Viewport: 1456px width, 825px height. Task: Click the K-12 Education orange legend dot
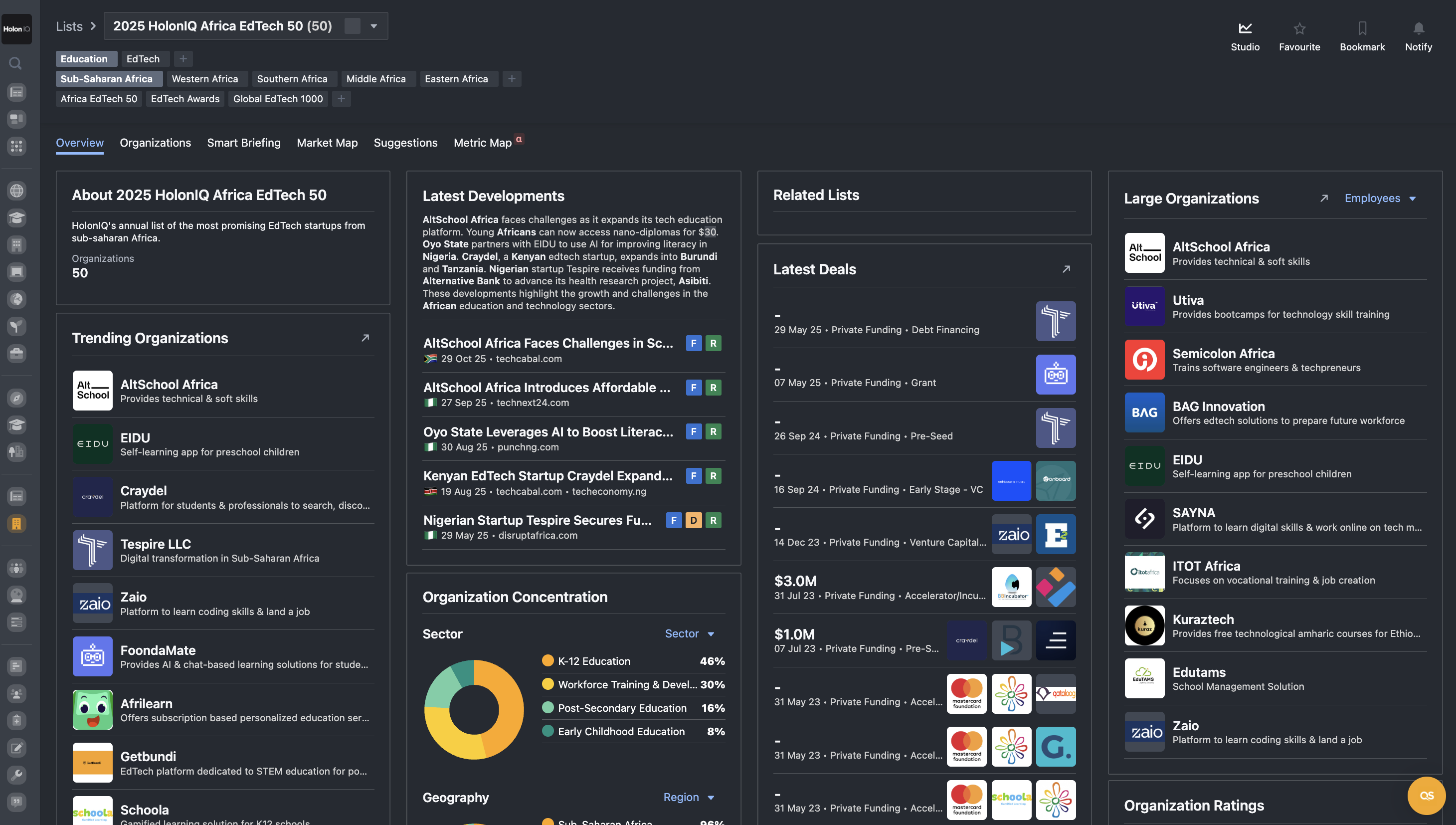(x=547, y=661)
